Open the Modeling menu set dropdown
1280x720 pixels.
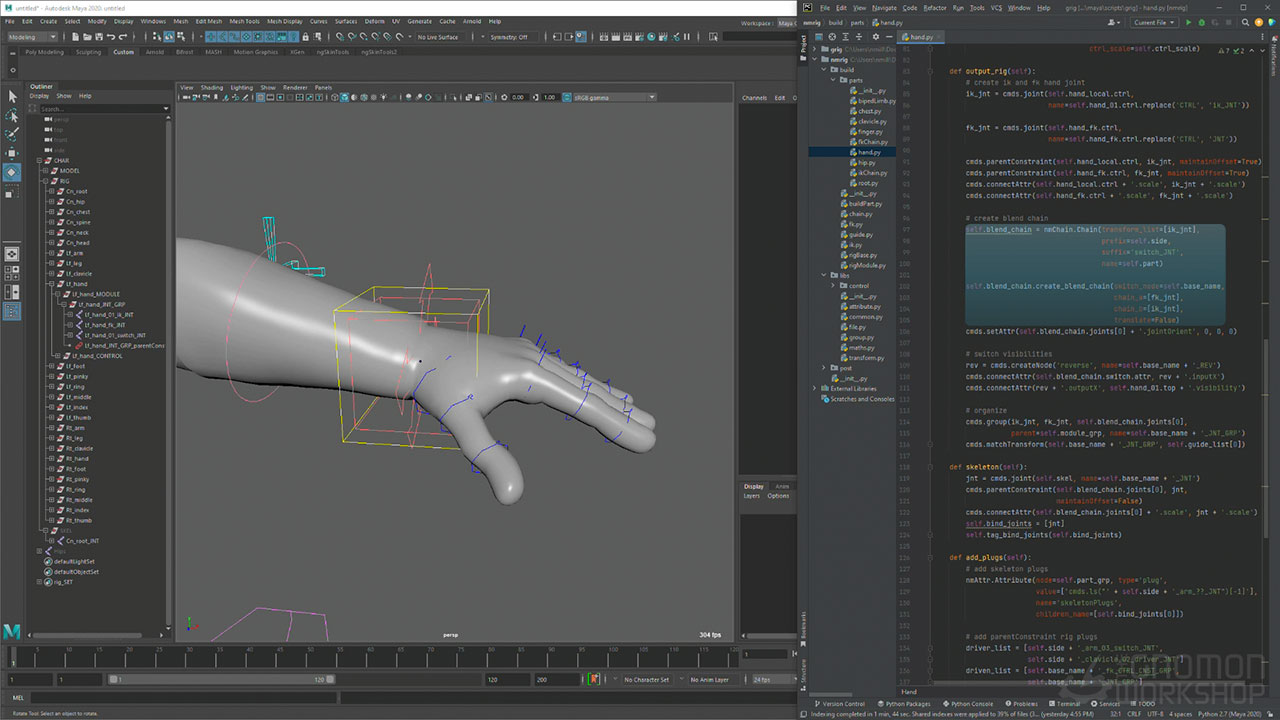[33, 37]
